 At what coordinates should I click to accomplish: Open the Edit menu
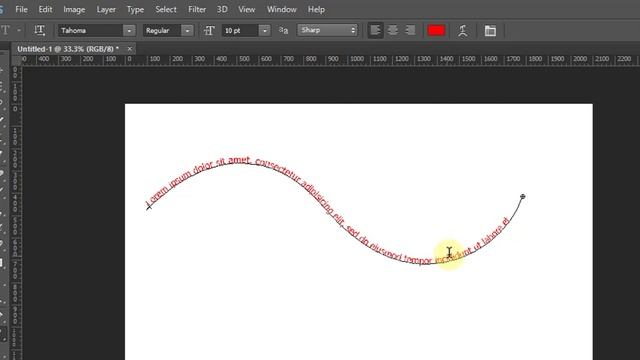pos(45,9)
